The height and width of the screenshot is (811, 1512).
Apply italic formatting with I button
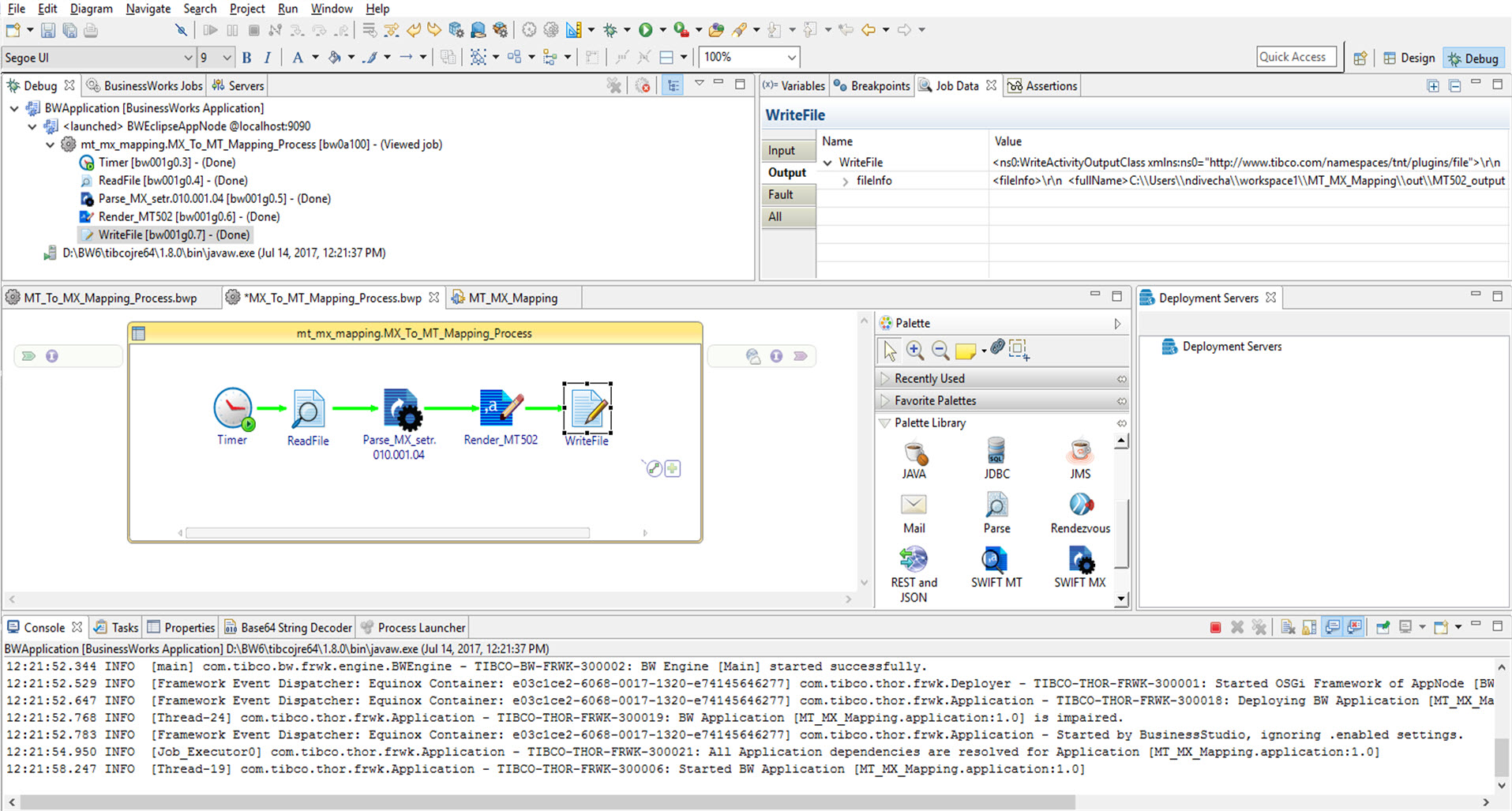(268, 57)
